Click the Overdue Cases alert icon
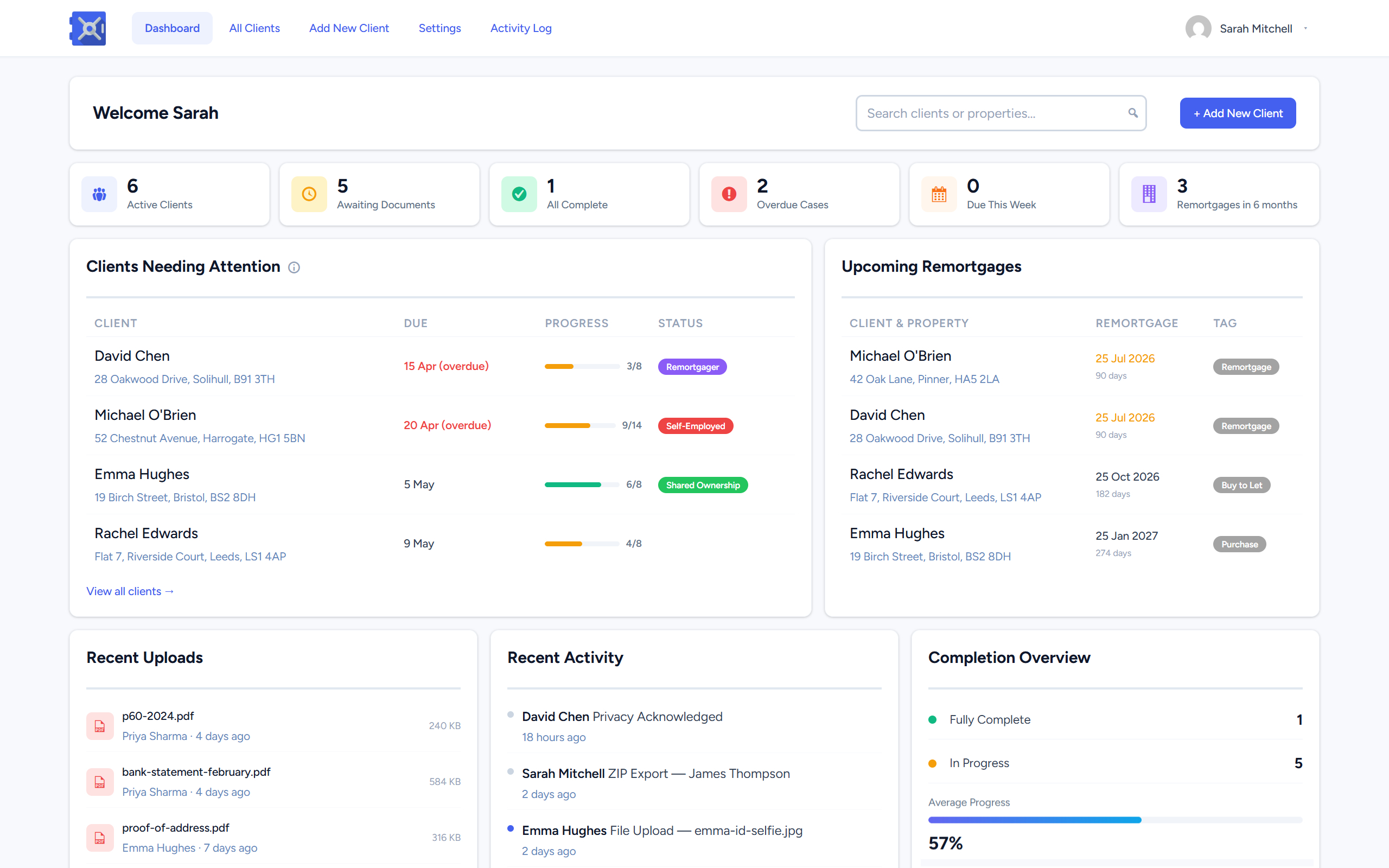 729,194
